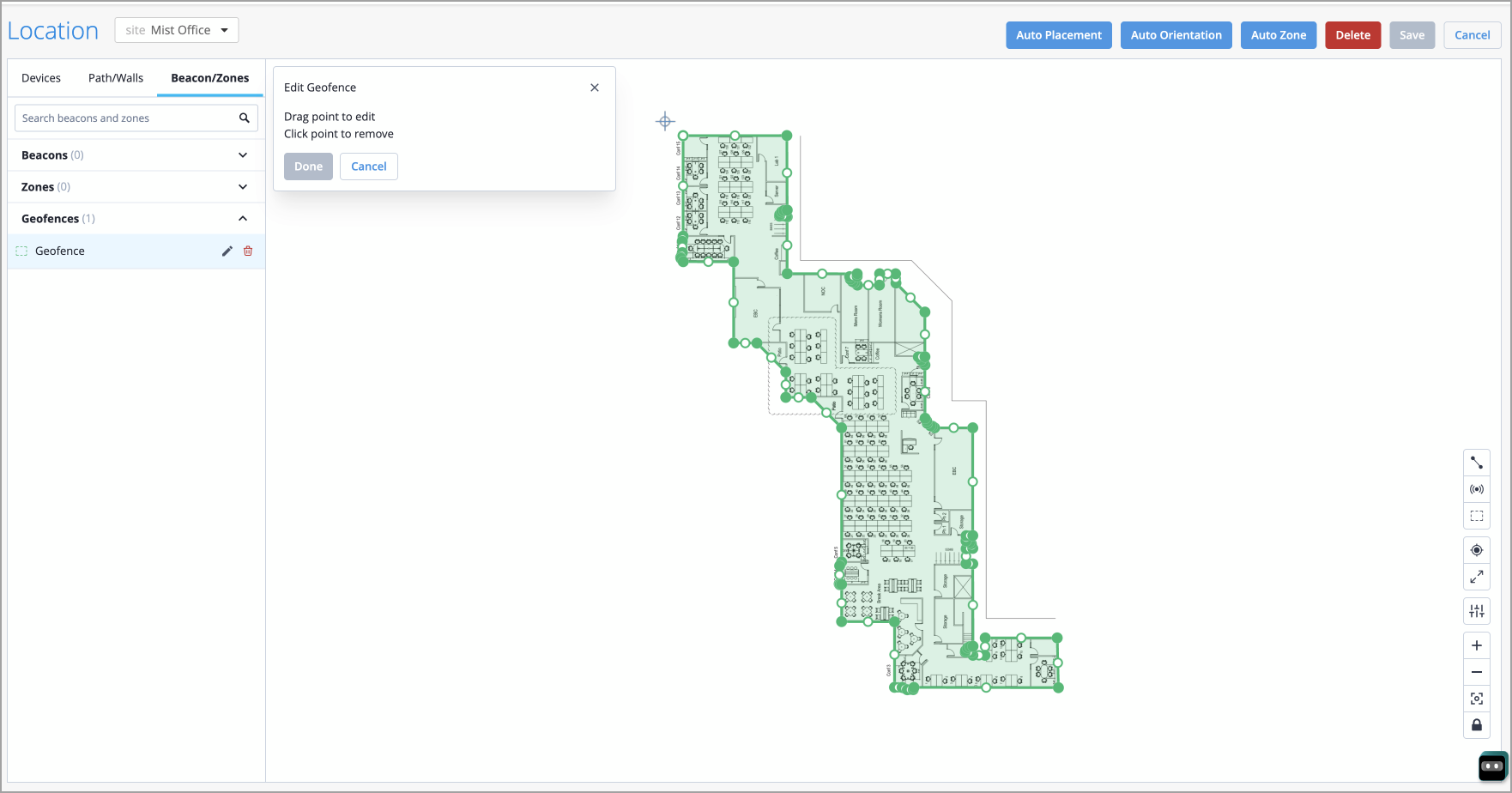
Task: Open the chatbot assistant icon
Action: click(1492, 766)
